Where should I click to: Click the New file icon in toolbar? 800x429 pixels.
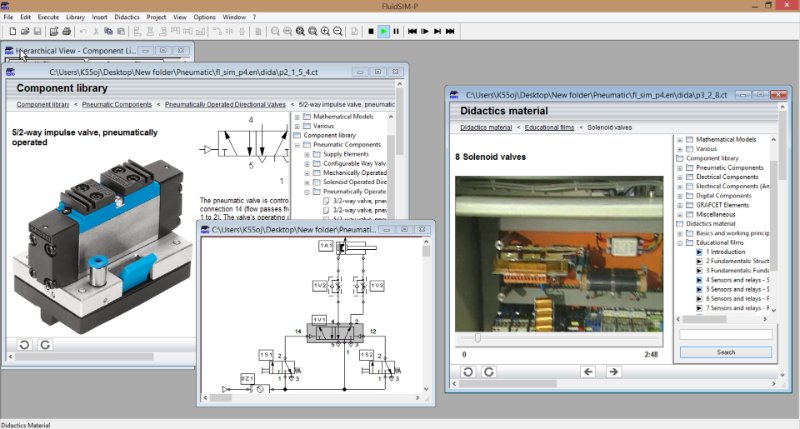(x=12, y=32)
